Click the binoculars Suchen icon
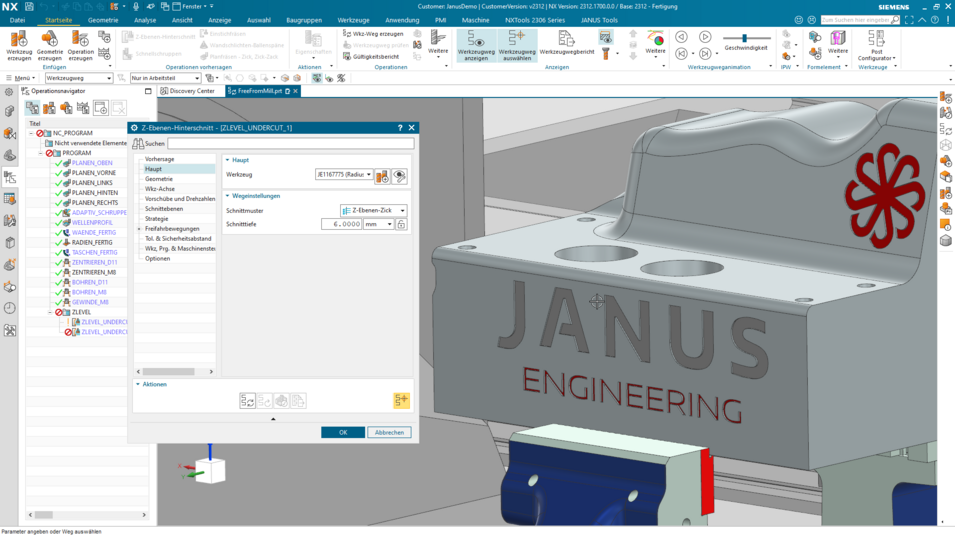This screenshot has width=955, height=537. pyautogui.click(x=138, y=144)
